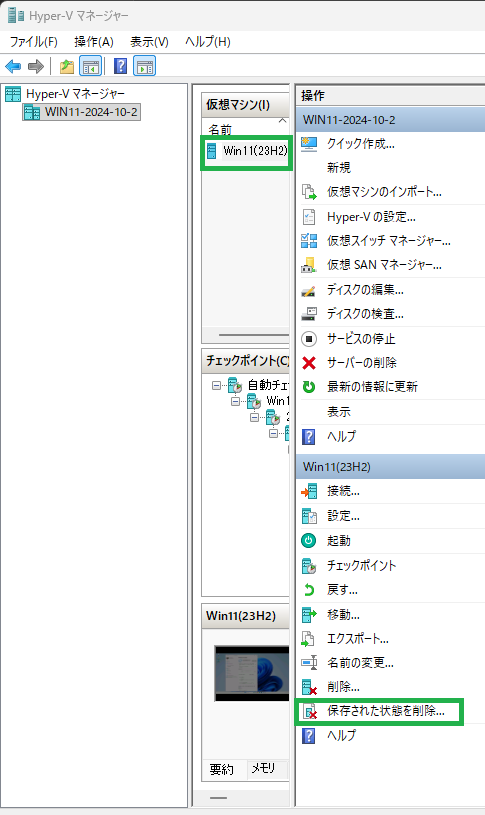
Task: Click ヘルプ icon under server actions
Action: 309,437
